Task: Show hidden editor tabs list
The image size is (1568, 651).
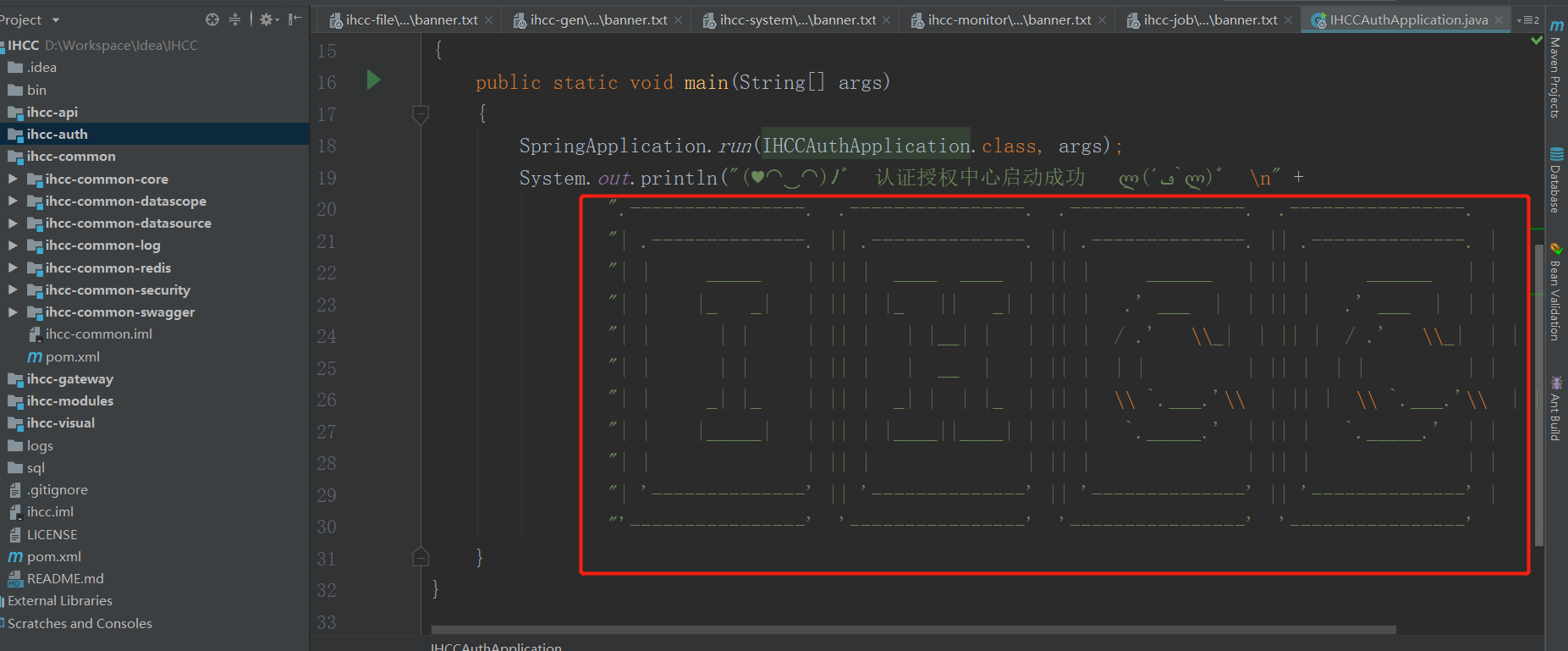Action: coord(1528,19)
